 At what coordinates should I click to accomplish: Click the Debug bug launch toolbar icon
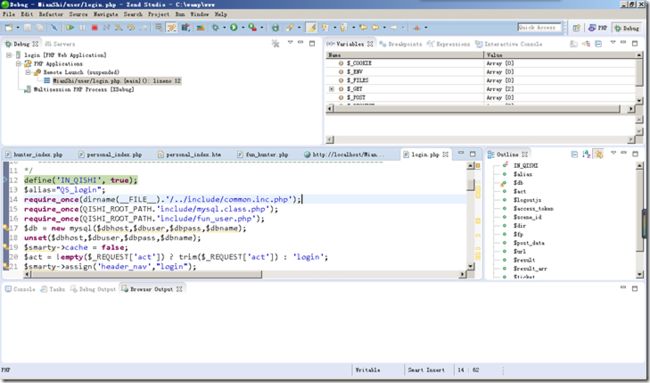[216, 28]
